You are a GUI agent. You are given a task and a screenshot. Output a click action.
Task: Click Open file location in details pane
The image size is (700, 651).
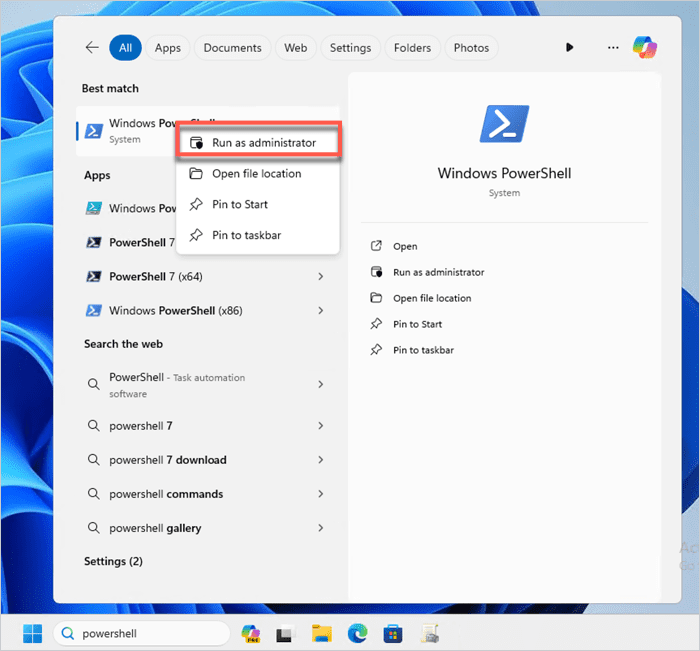point(432,298)
